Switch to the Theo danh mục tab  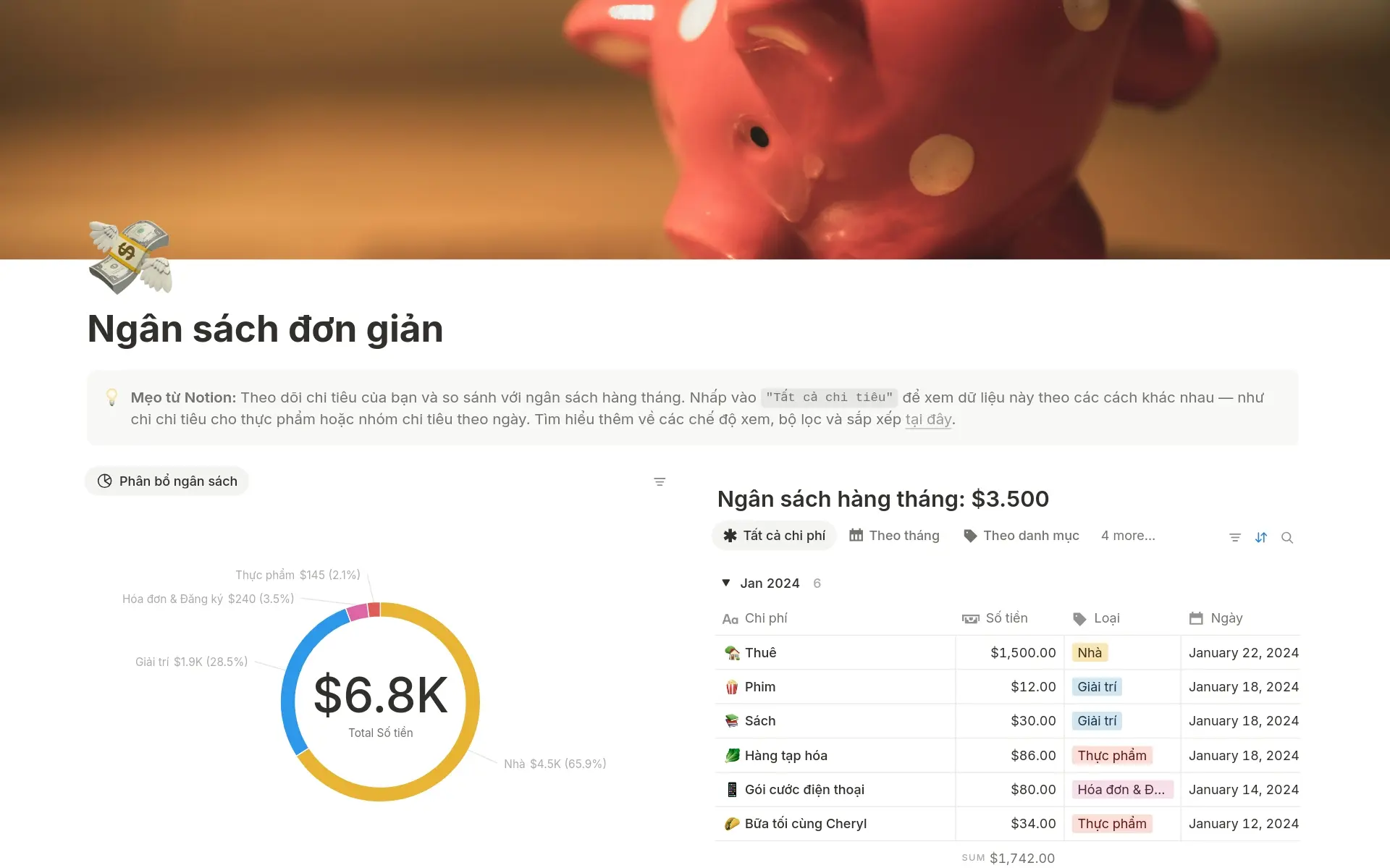(1022, 536)
